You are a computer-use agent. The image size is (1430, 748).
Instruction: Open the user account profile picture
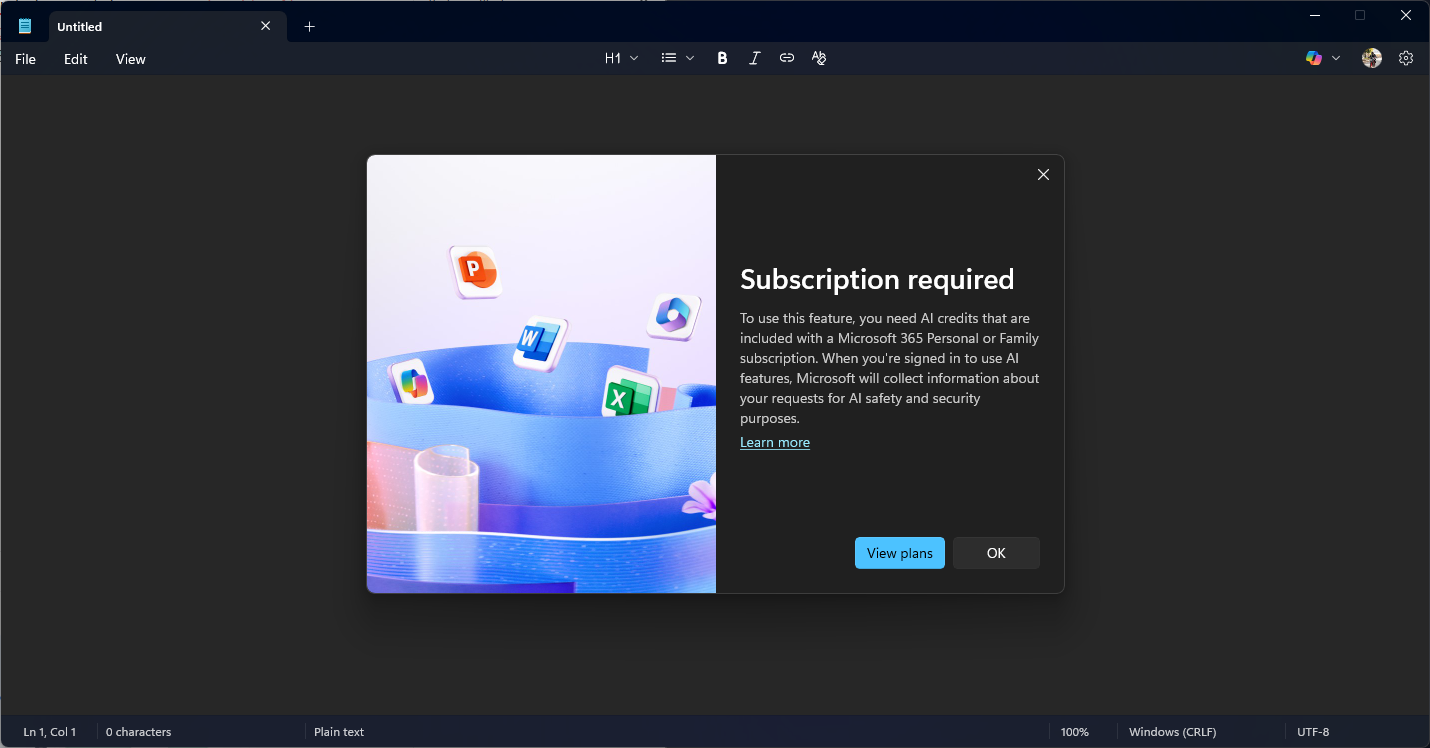(x=1372, y=58)
